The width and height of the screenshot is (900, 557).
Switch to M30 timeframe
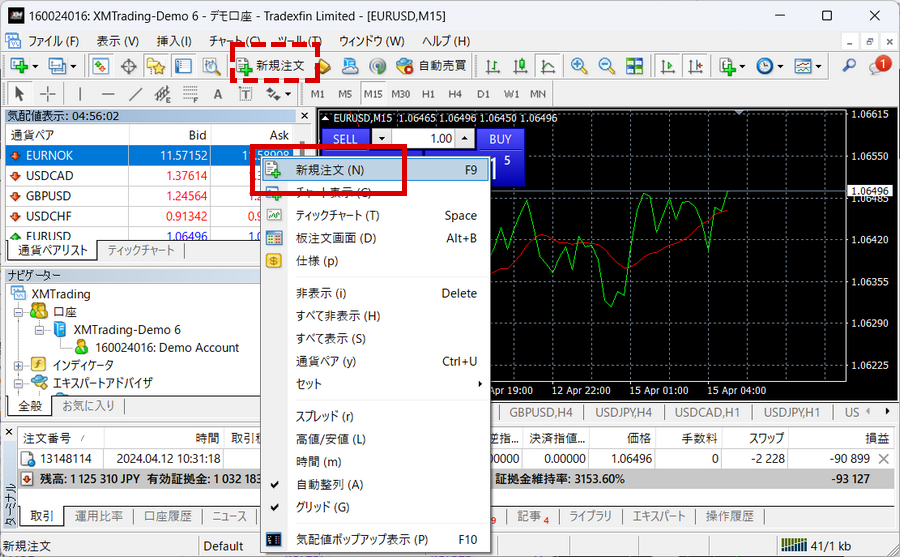(x=401, y=94)
